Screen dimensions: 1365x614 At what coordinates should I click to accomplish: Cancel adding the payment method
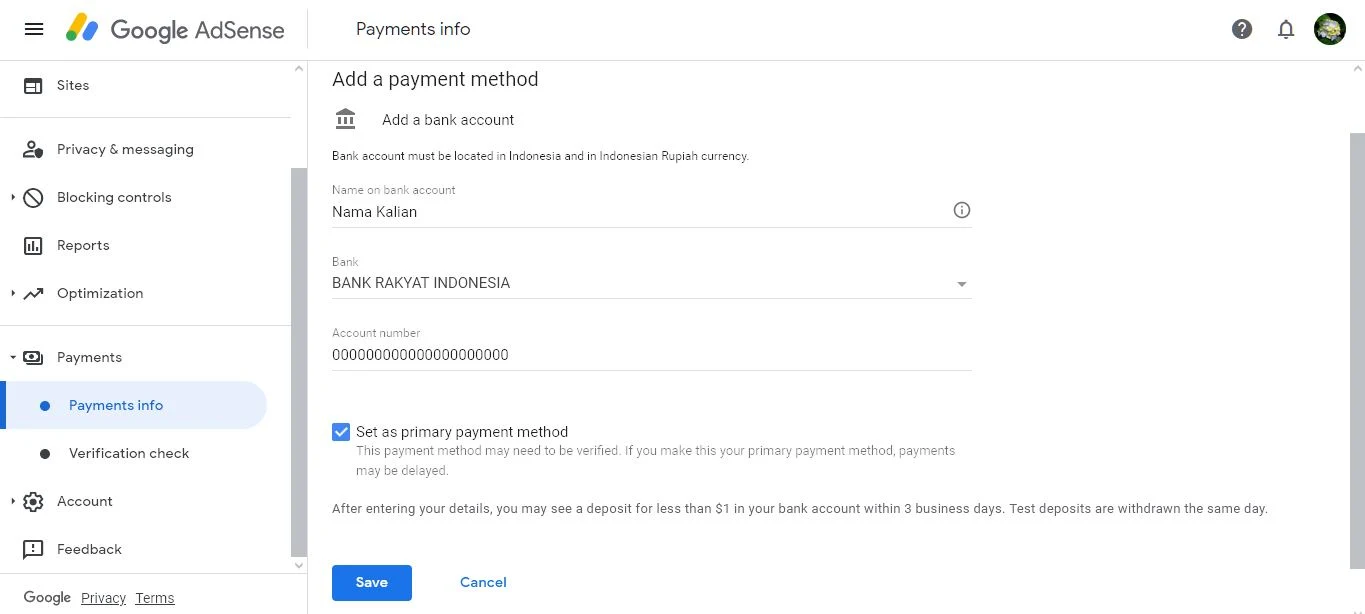click(483, 582)
